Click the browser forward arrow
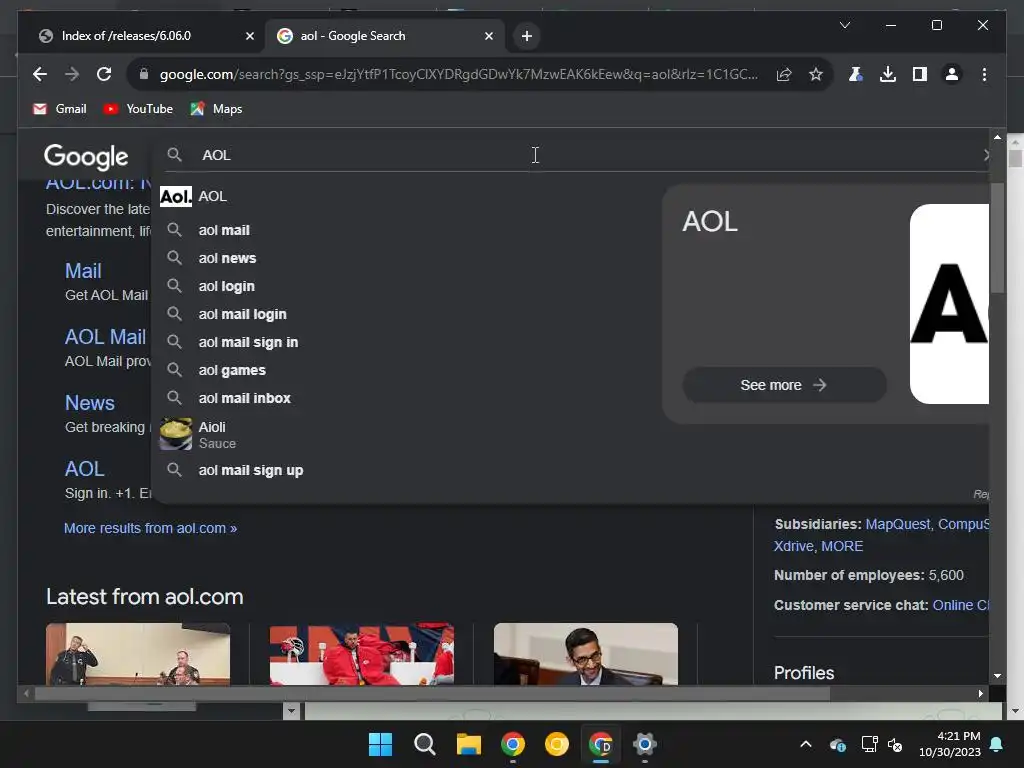Image resolution: width=1024 pixels, height=768 pixels. click(x=72, y=74)
